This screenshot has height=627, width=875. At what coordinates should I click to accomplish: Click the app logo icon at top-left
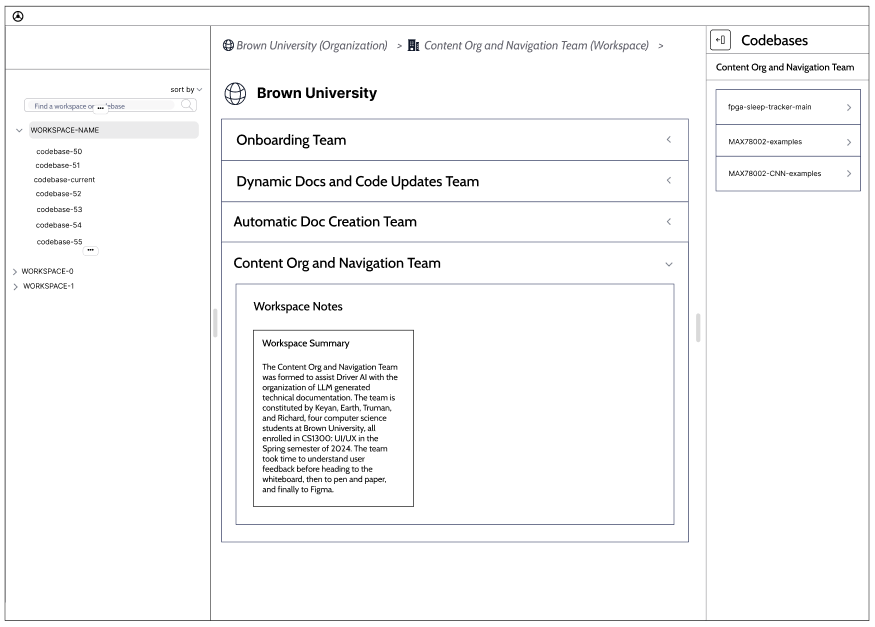pos(18,16)
